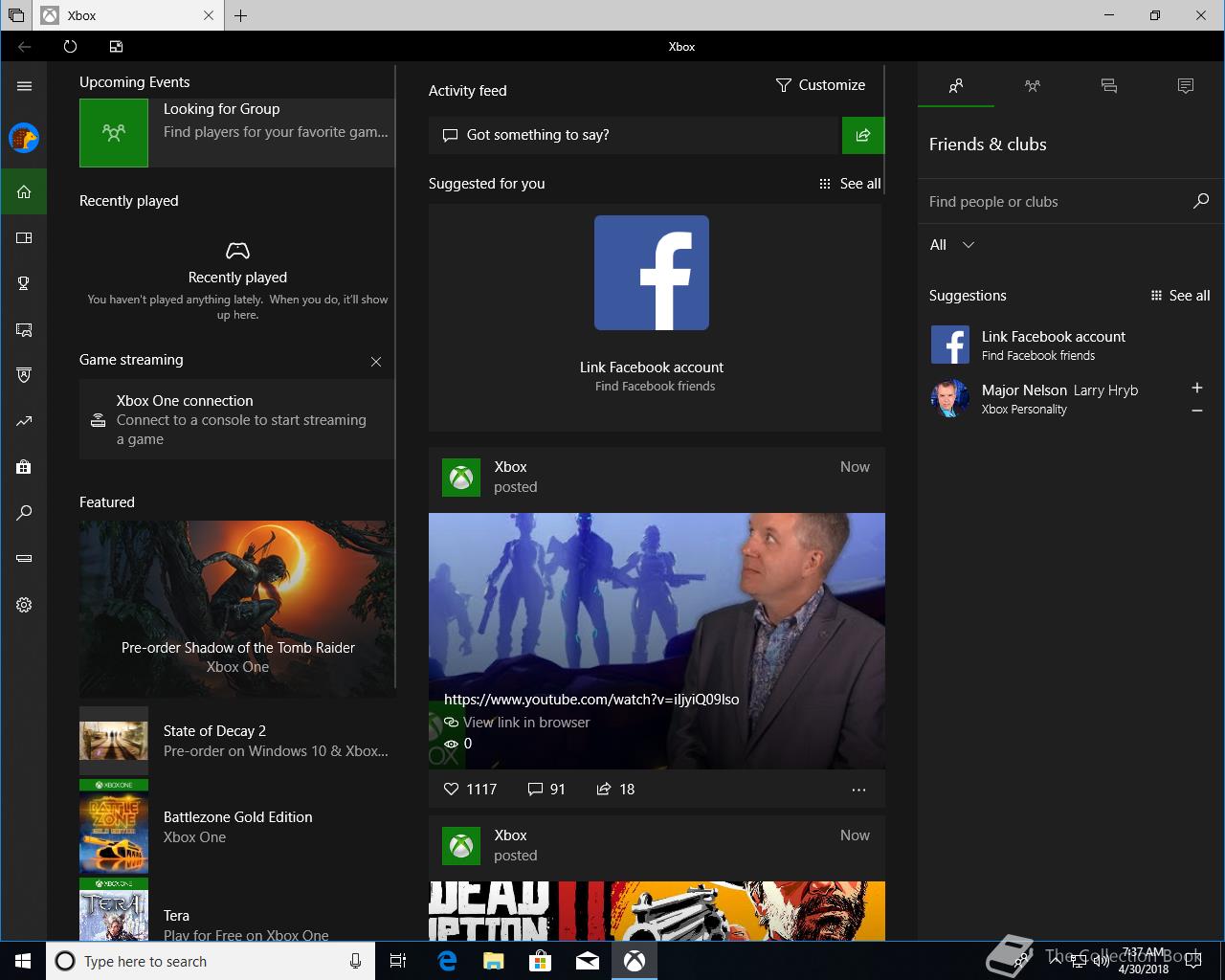Open File Explorer from taskbar
The height and width of the screenshot is (980, 1225).
[x=493, y=961]
